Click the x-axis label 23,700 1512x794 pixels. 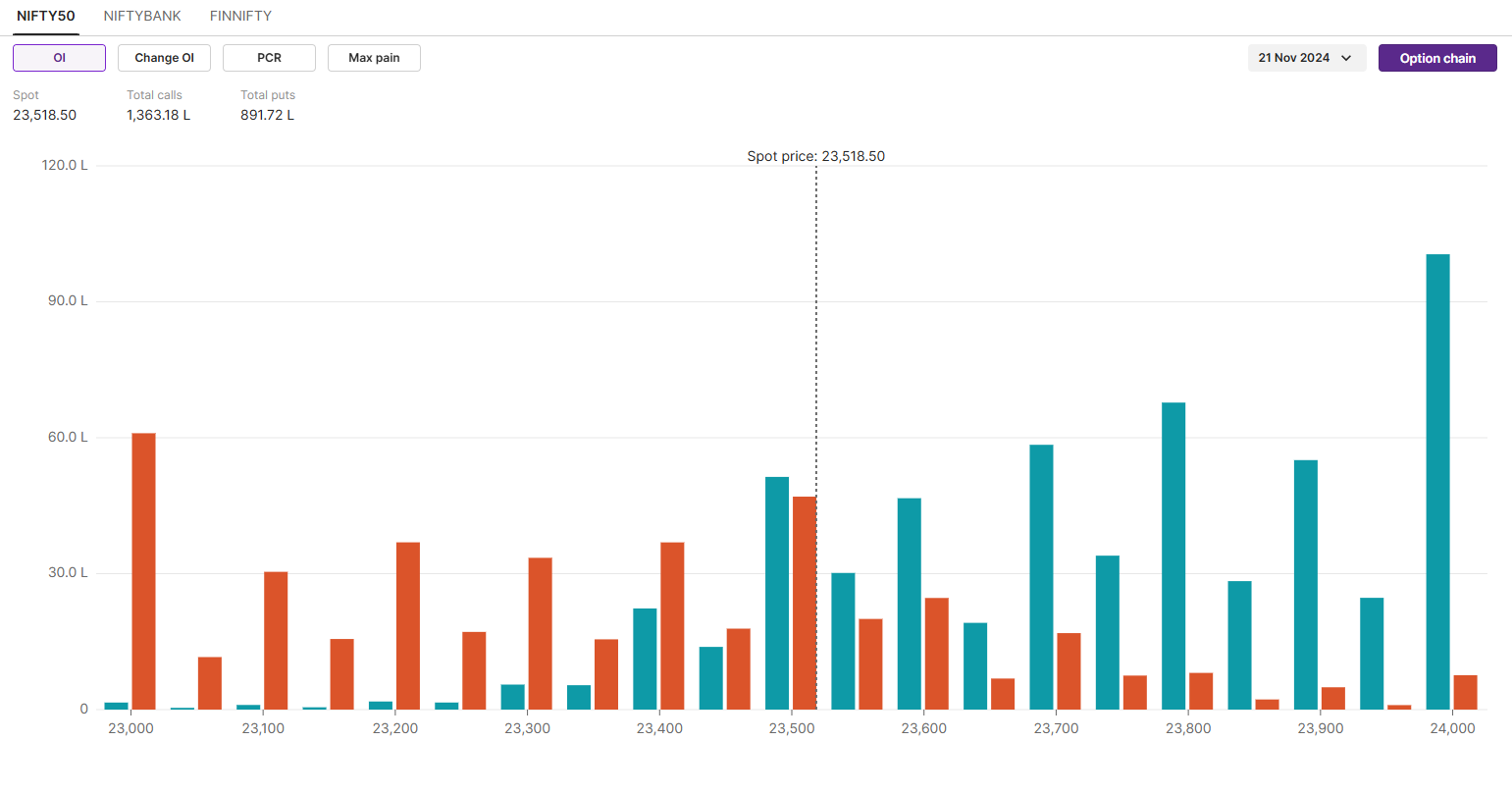point(1056,728)
